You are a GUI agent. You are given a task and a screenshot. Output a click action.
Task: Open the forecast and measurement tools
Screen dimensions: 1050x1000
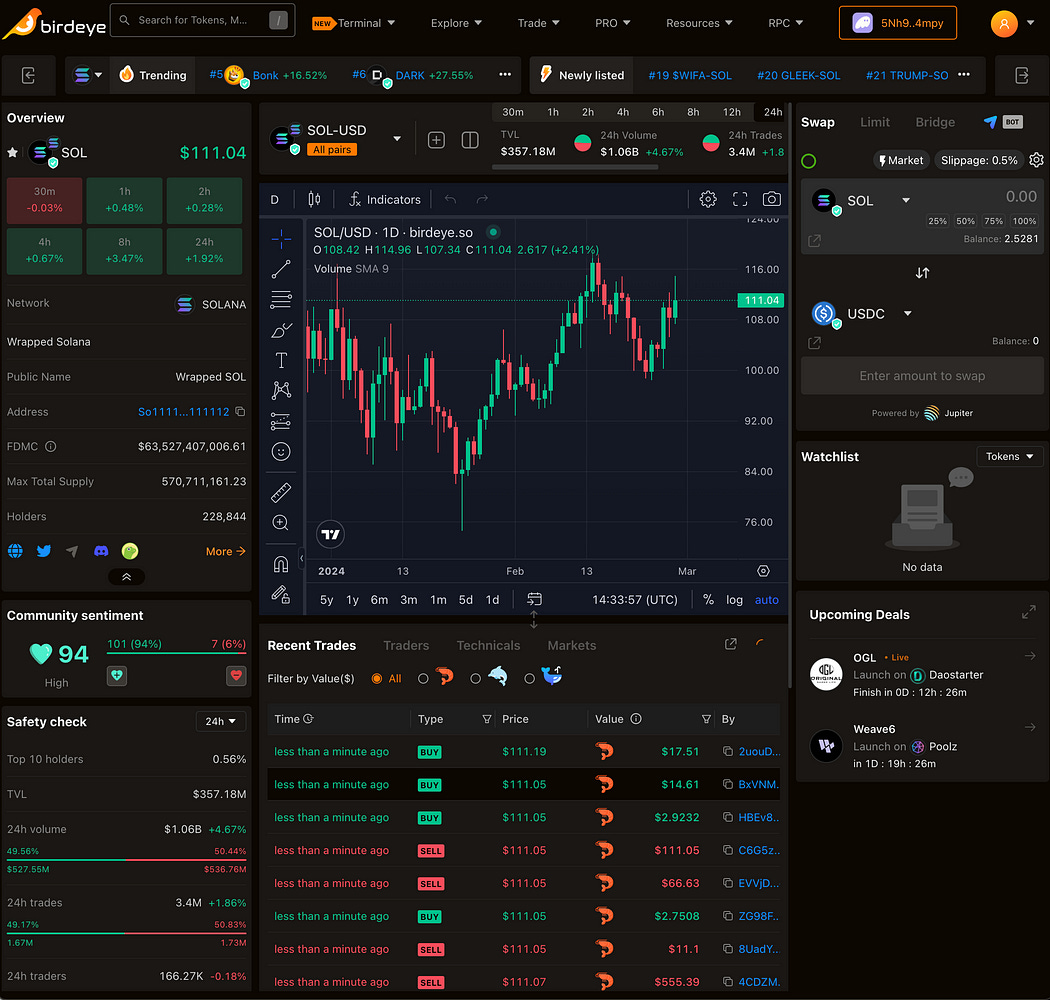pos(281,421)
